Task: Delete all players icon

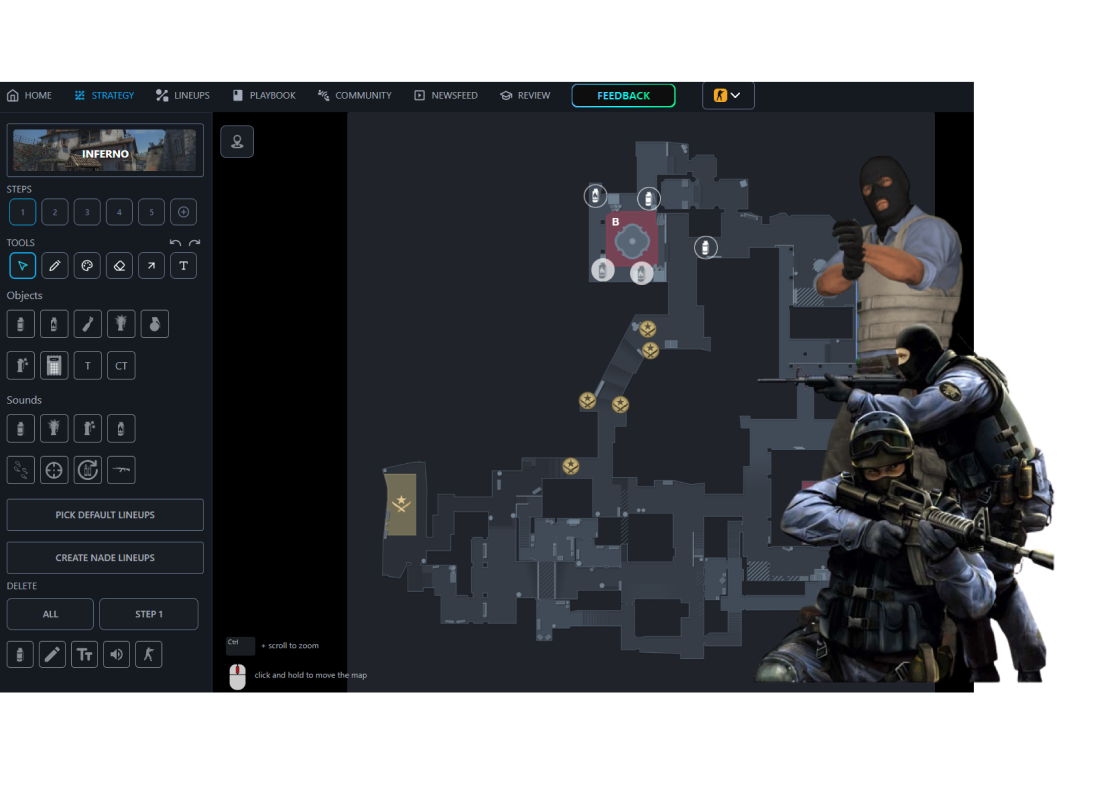Action: tap(149, 655)
